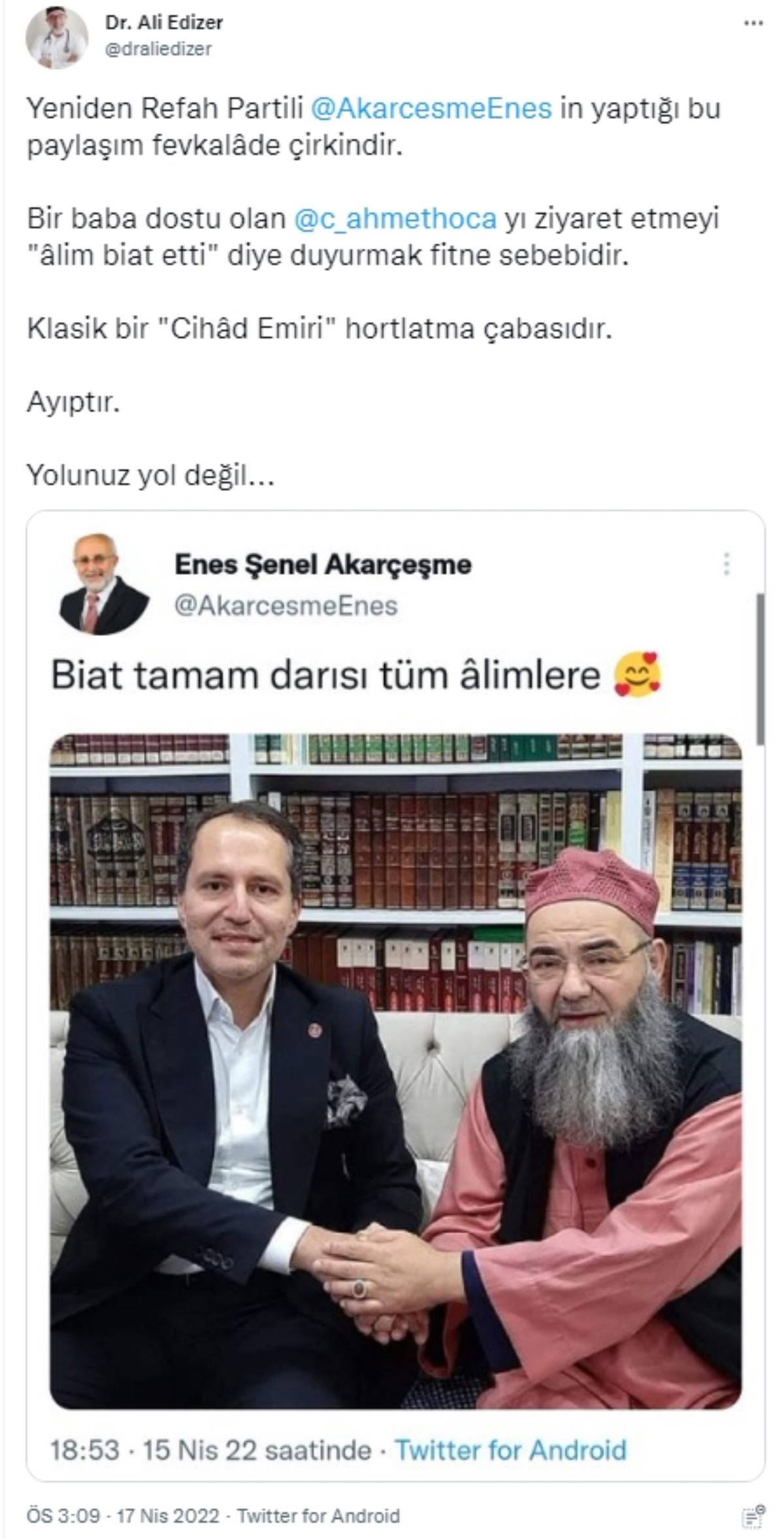784x1539 pixels.
Task: Open the handshake photo in quoted tweet
Action: click(396, 1072)
